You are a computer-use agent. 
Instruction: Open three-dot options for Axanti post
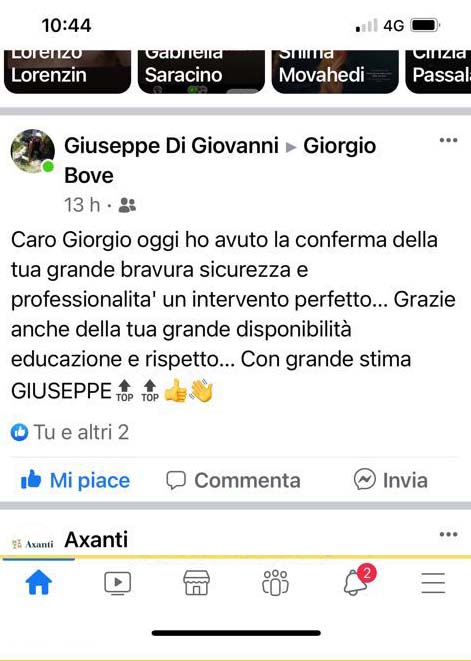click(x=448, y=535)
